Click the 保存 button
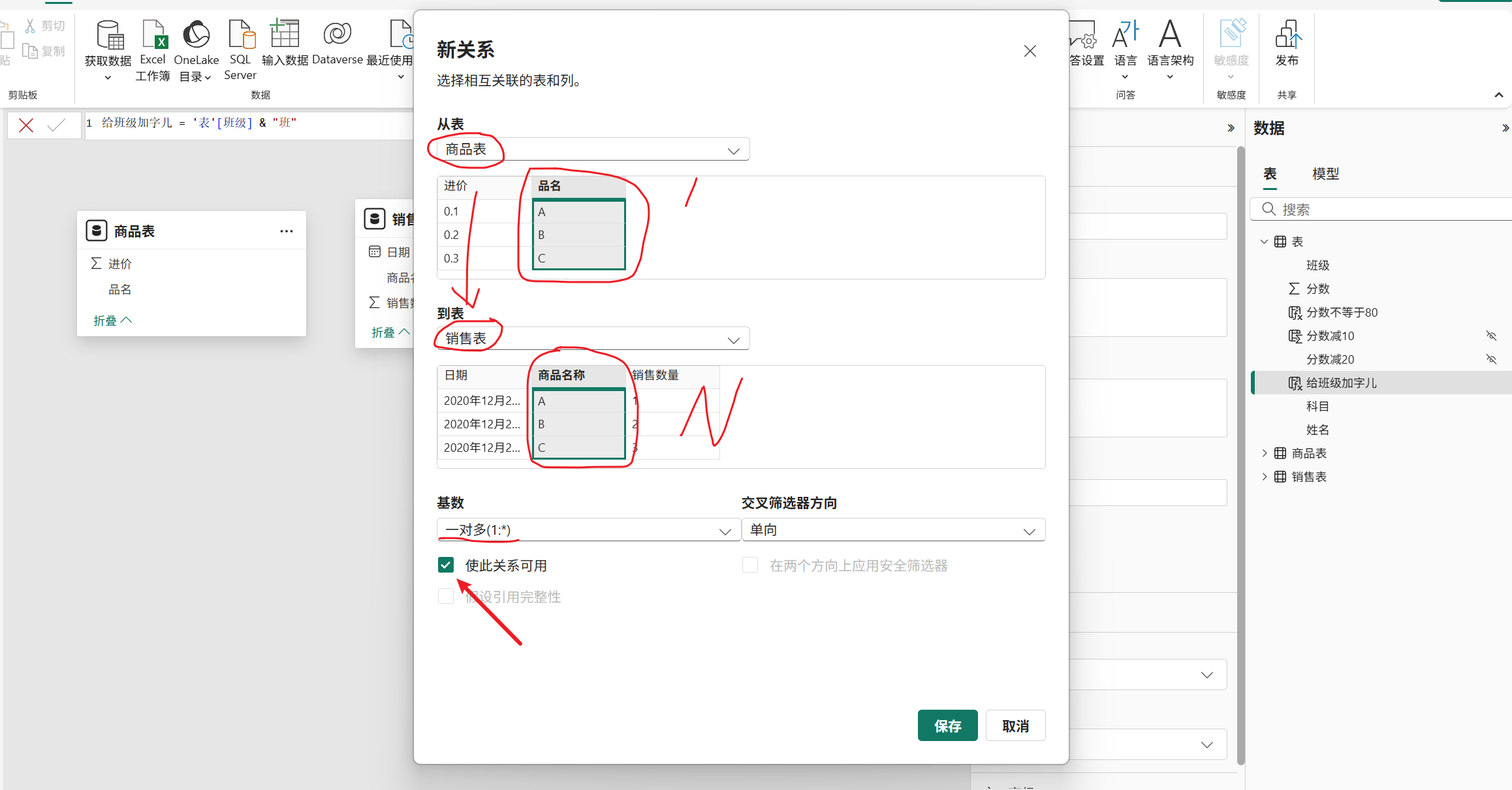This screenshot has width=1512, height=790. [x=947, y=725]
